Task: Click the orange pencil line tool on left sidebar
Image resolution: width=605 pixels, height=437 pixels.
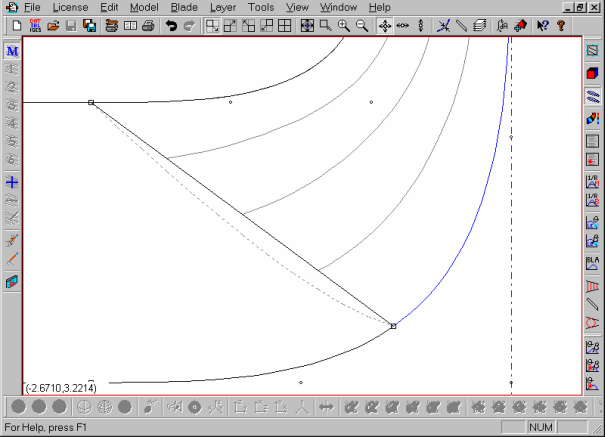Action: click(x=12, y=259)
